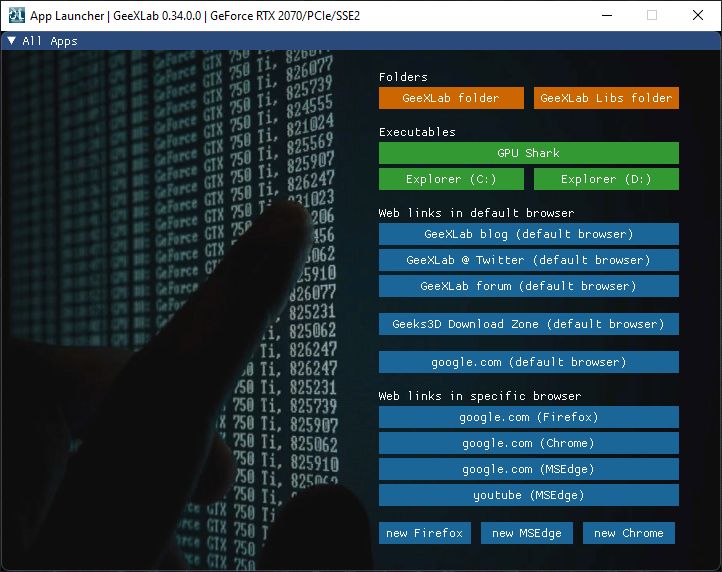Open google.com in Firefox

pyautogui.click(x=528, y=417)
